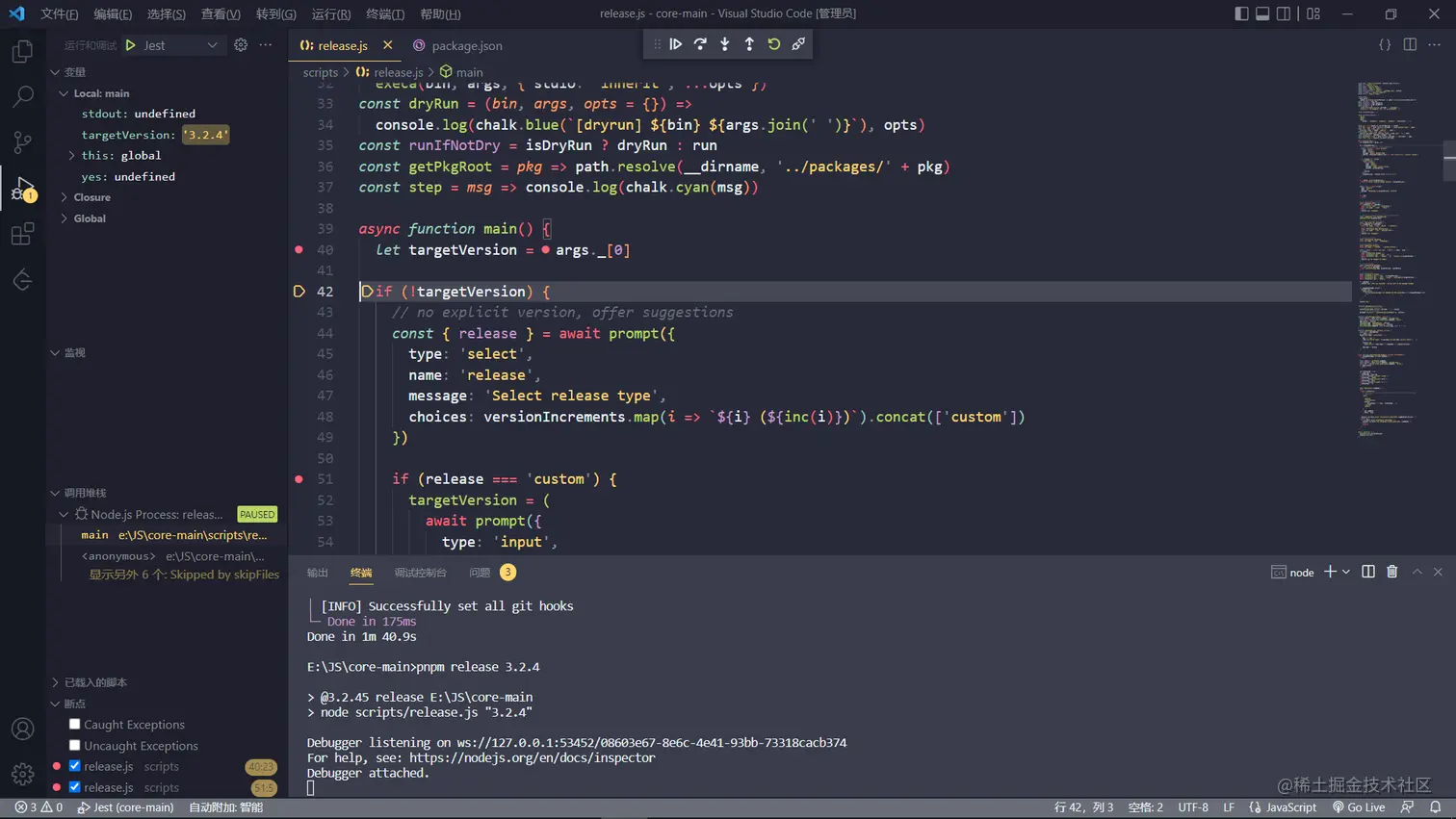This screenshot has height=819, width=1456.
Task: Open the Source Control view
Action: 22,142
